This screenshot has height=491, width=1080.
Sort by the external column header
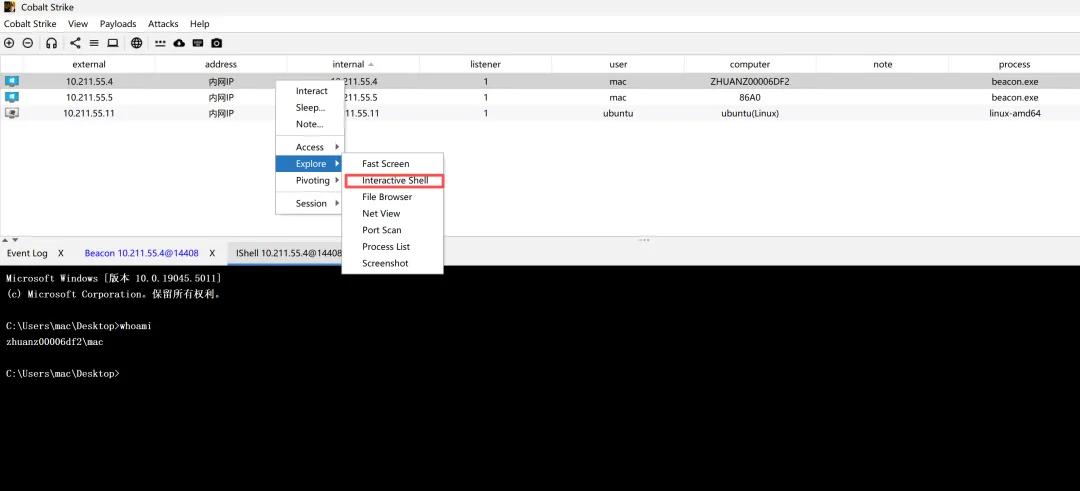click(89, 64)
